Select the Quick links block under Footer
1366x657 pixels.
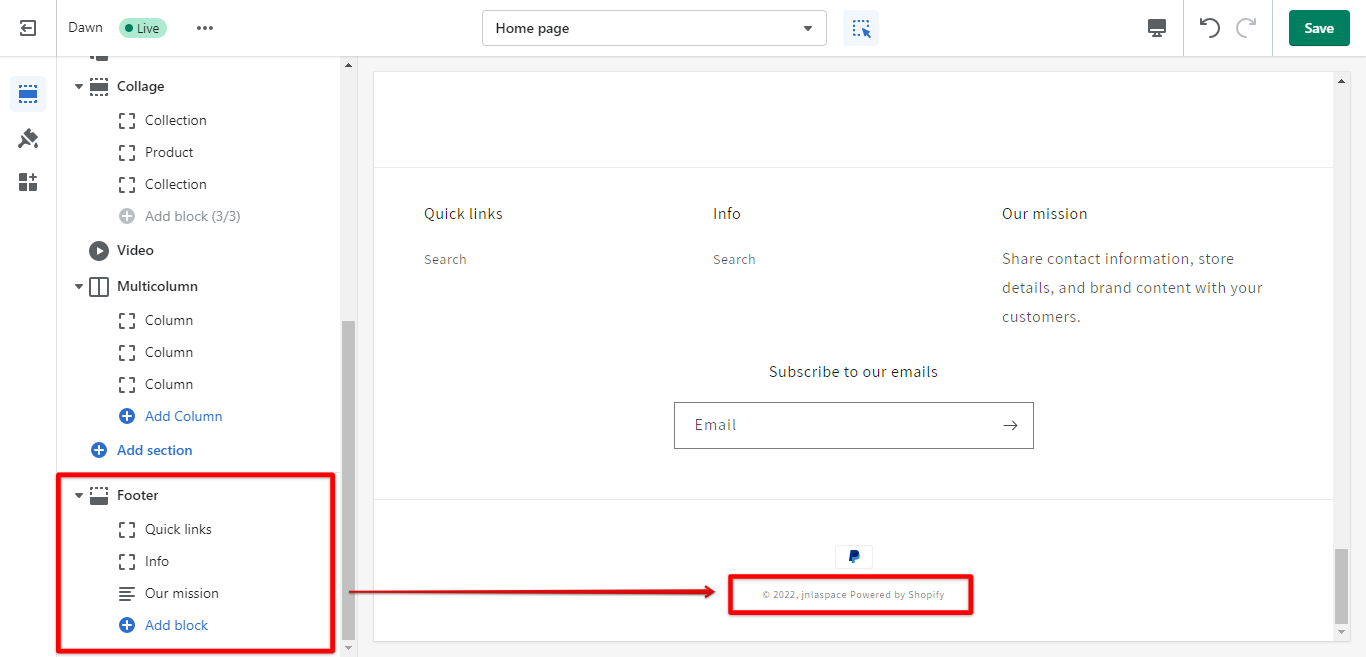pos(178,529)
